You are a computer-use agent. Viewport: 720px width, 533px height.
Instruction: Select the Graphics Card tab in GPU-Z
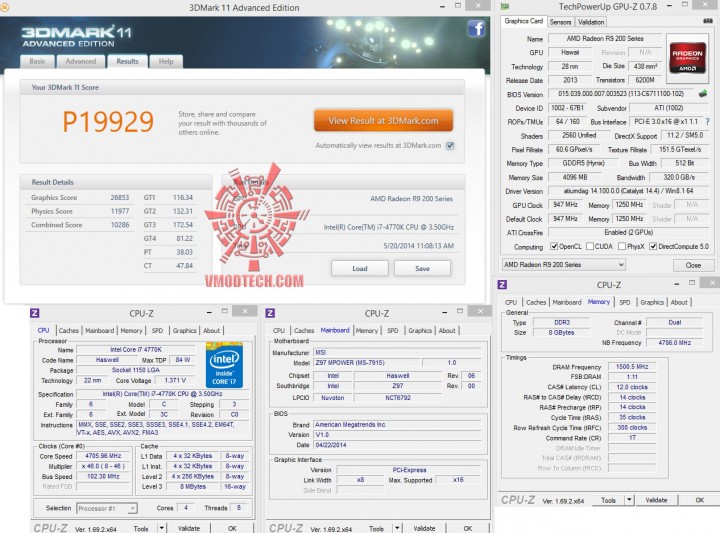tap(523, 21)
